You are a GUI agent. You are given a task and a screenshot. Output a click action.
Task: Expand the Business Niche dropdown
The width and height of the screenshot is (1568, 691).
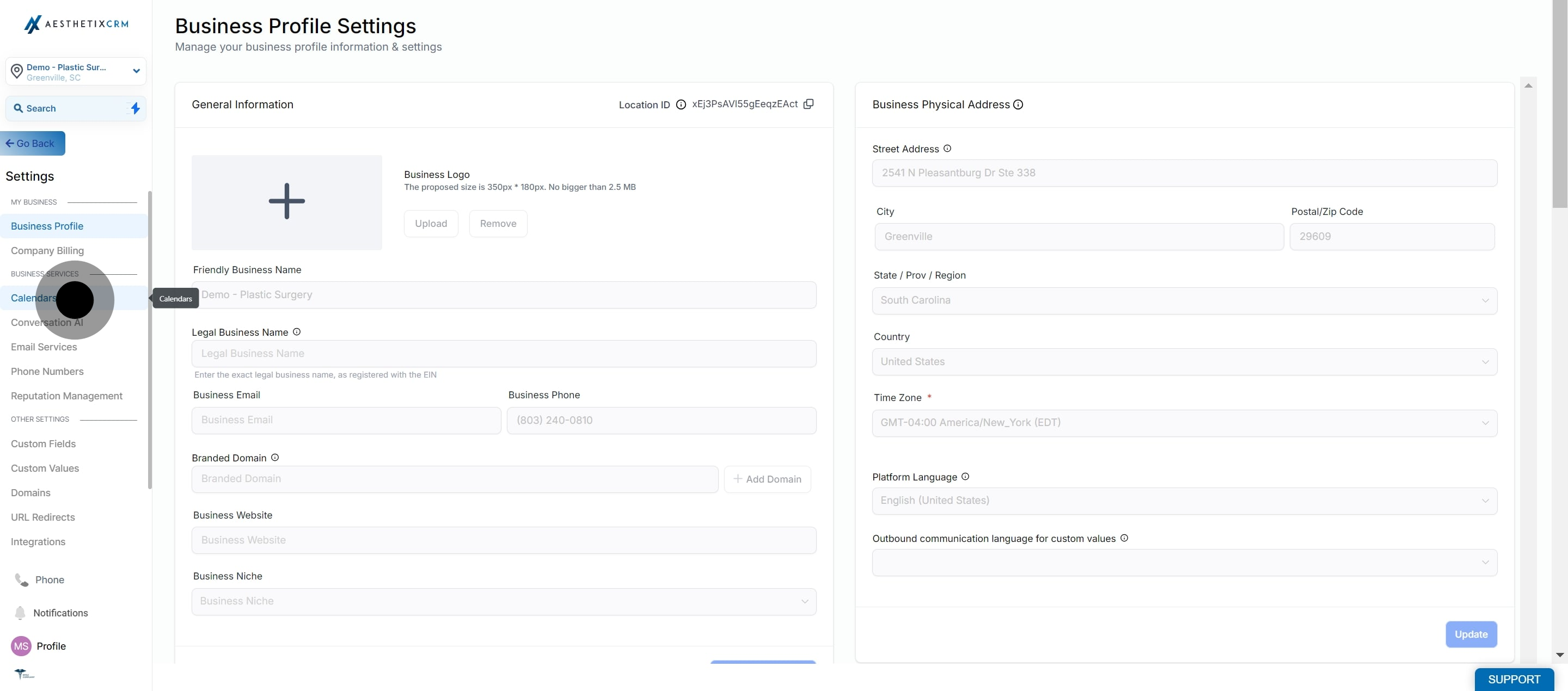point(504,601)
